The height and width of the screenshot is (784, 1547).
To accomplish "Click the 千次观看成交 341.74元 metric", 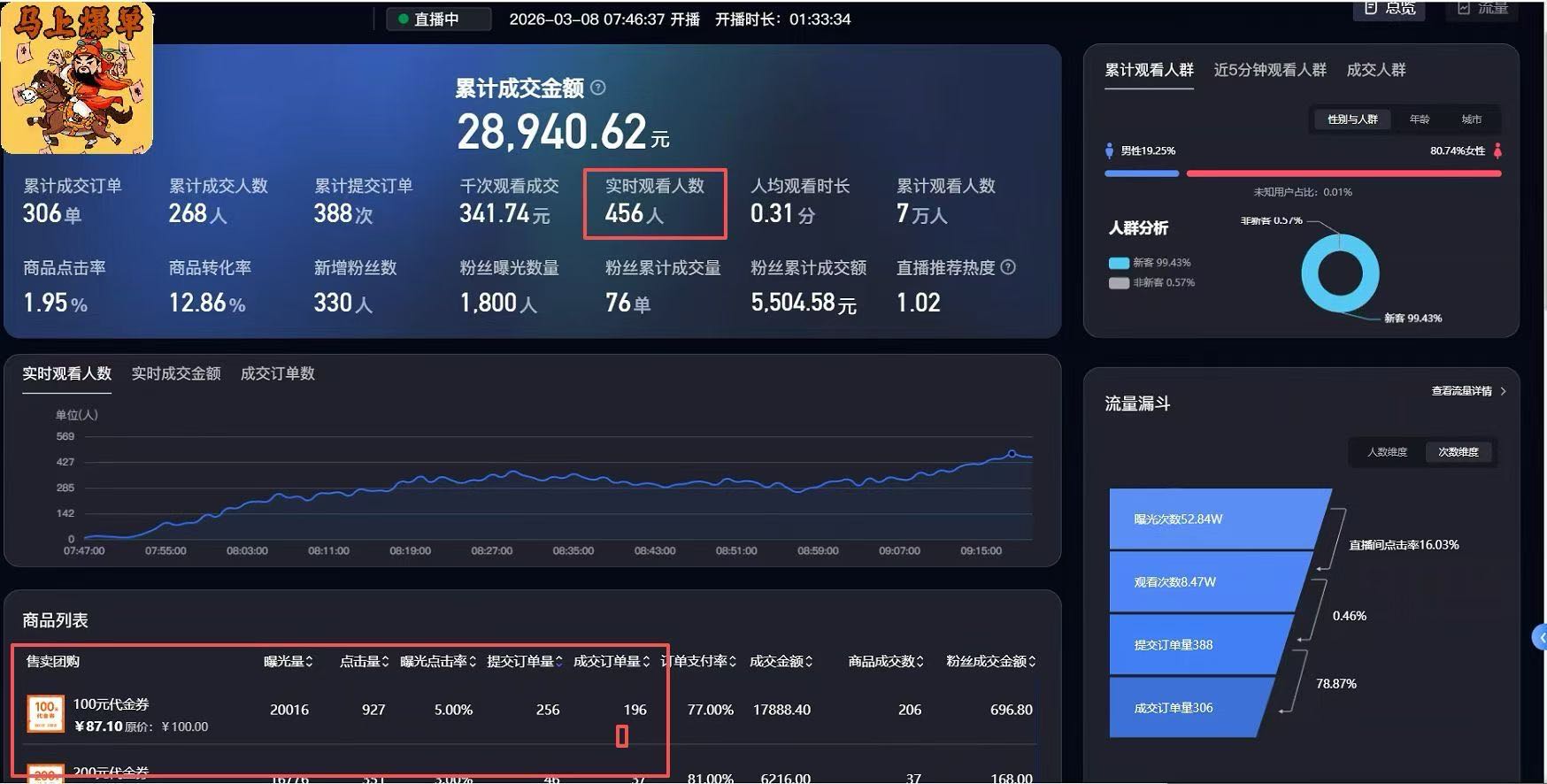I will [x=509, y=201].
